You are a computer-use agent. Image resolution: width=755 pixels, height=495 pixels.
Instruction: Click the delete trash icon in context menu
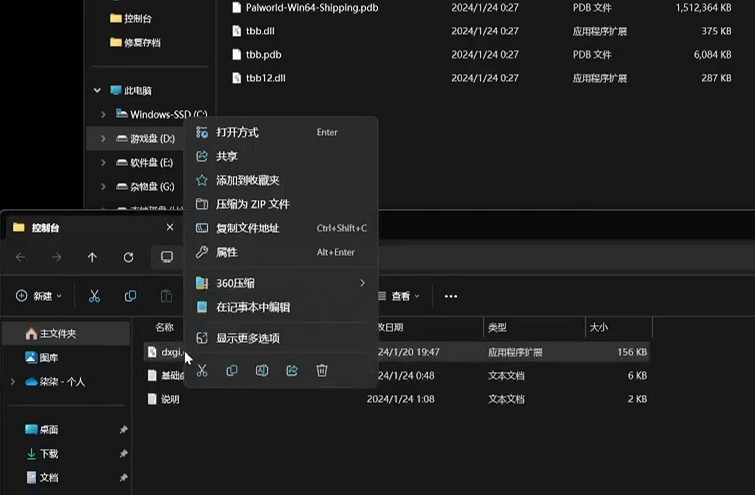[322, 370]
